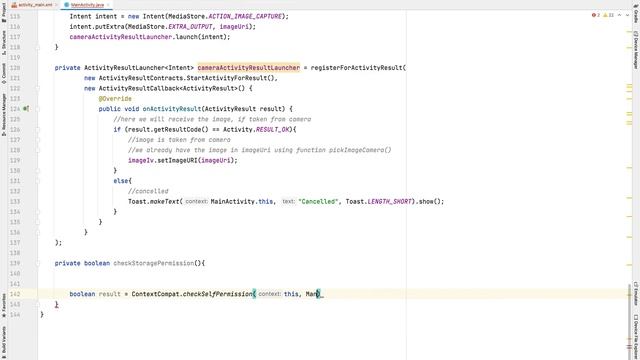Click fold end marker at line 134
The image size is (640, 360).
click(38, 211)
